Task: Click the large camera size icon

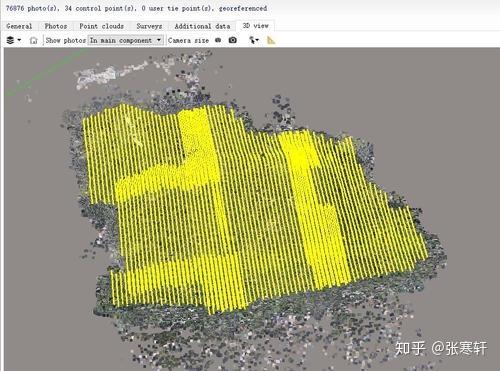Action: (x=233, y=40)
